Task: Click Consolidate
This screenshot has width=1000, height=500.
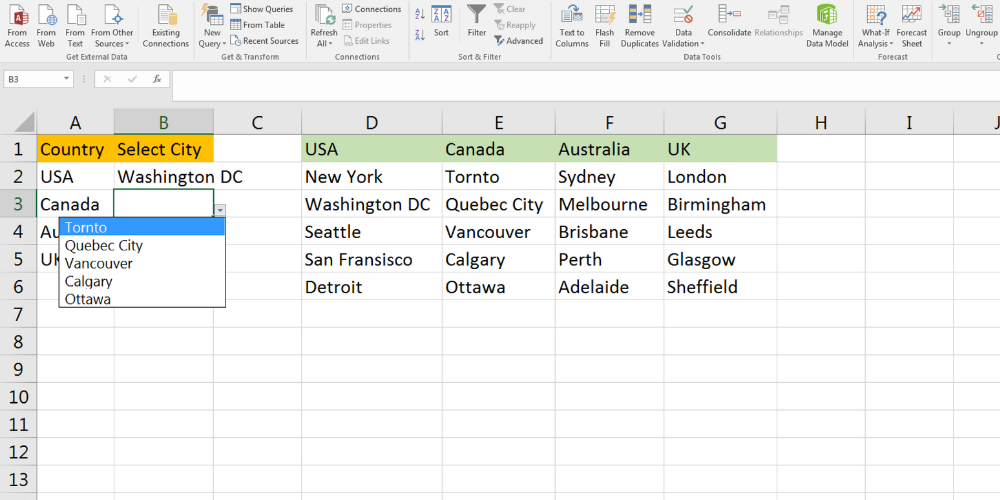Action: (x=730, y=20)
